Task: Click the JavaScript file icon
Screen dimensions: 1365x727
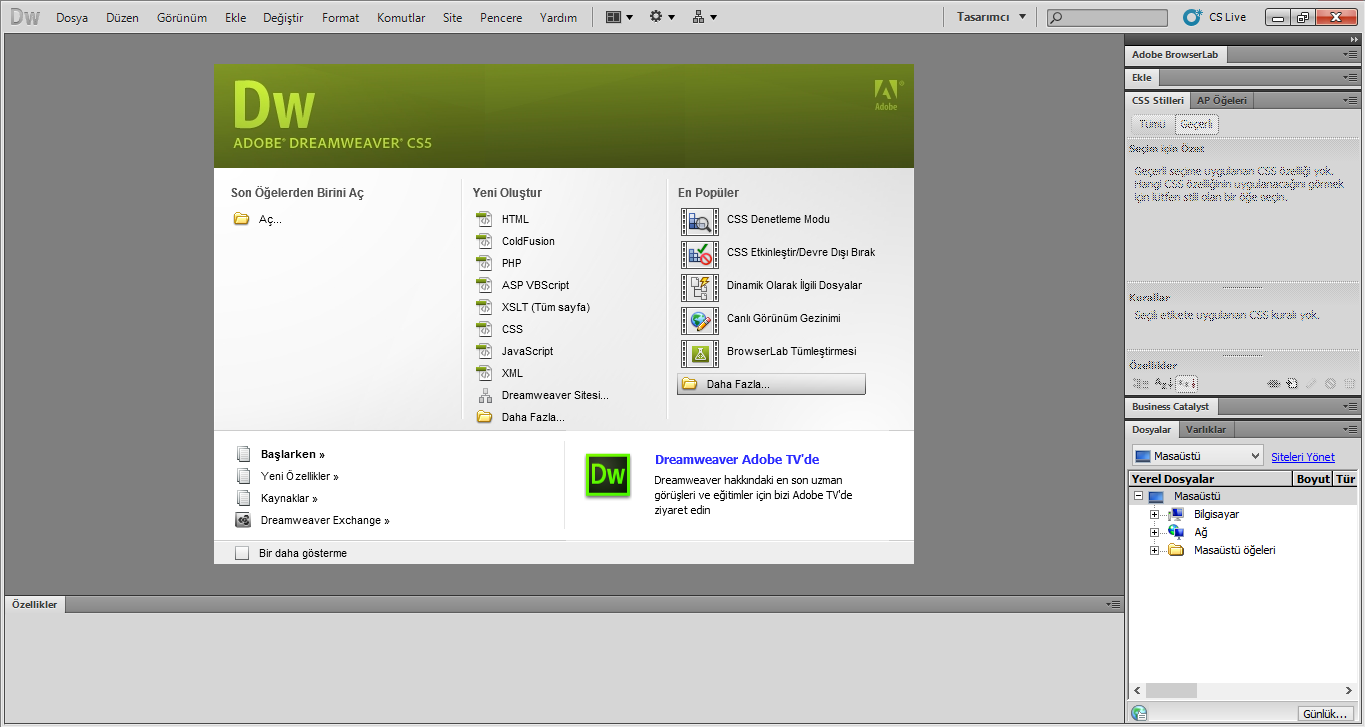Action: click(x=485, y=351)
